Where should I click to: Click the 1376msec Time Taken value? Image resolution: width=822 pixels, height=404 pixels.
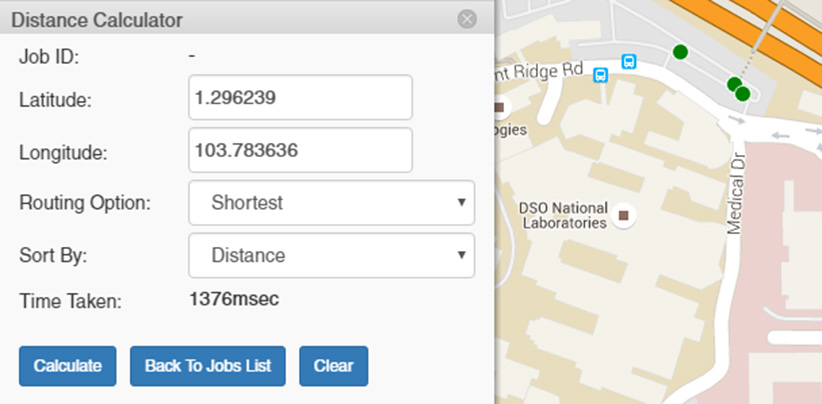pyautogui.click(x=235, y=298)
